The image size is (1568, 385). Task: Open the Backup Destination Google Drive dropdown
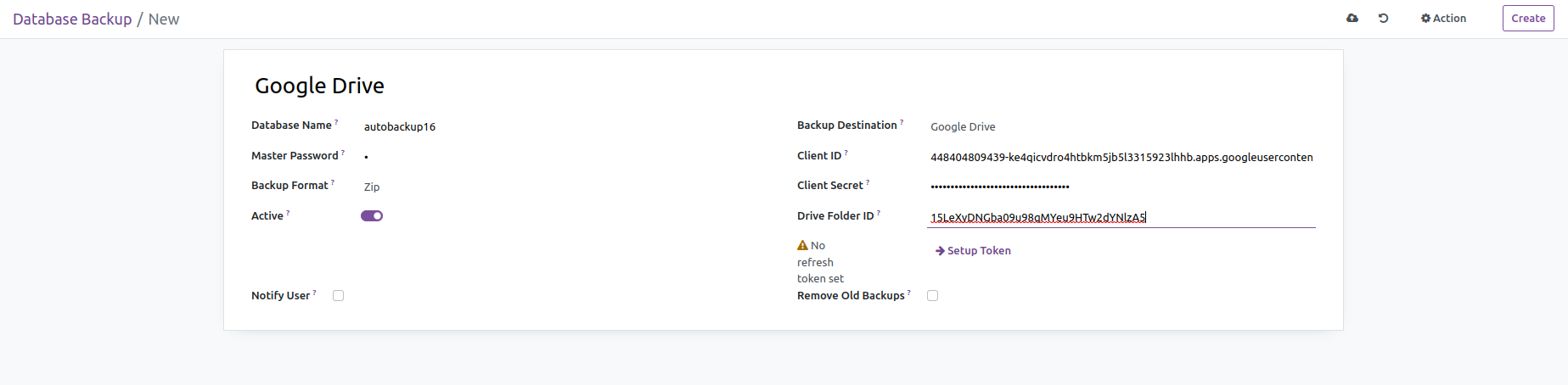point(1121,126)
